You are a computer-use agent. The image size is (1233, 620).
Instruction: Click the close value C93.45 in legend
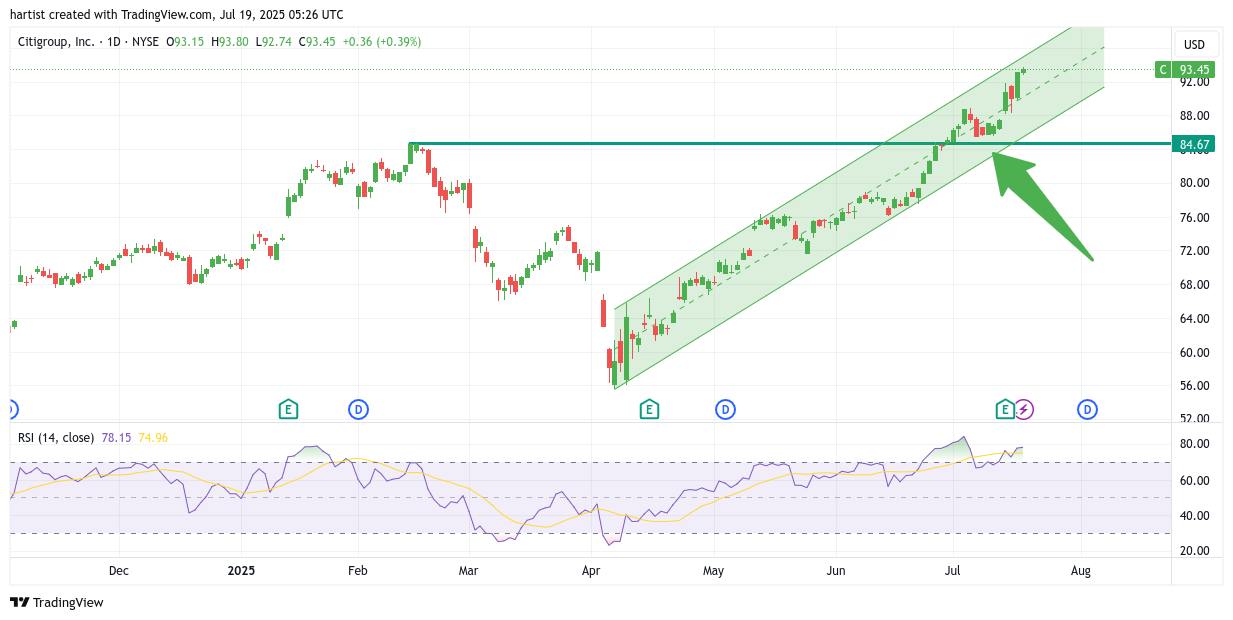[x=317, y=42]
